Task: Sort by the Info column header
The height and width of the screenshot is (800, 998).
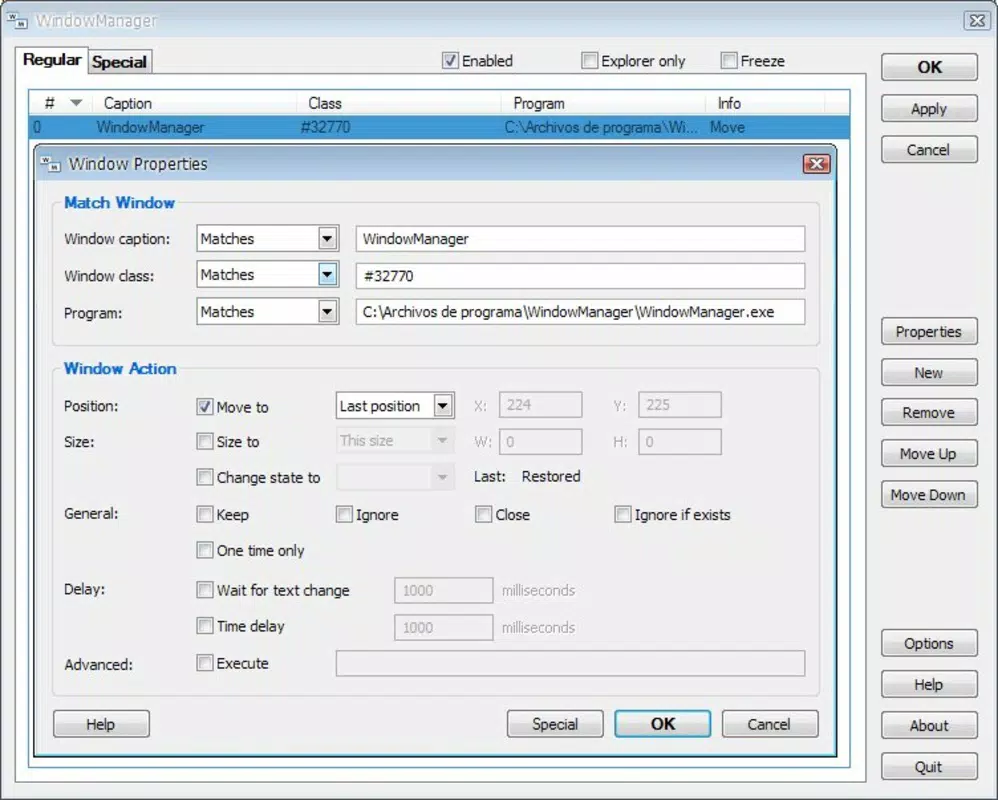Action: coord(765,103)
